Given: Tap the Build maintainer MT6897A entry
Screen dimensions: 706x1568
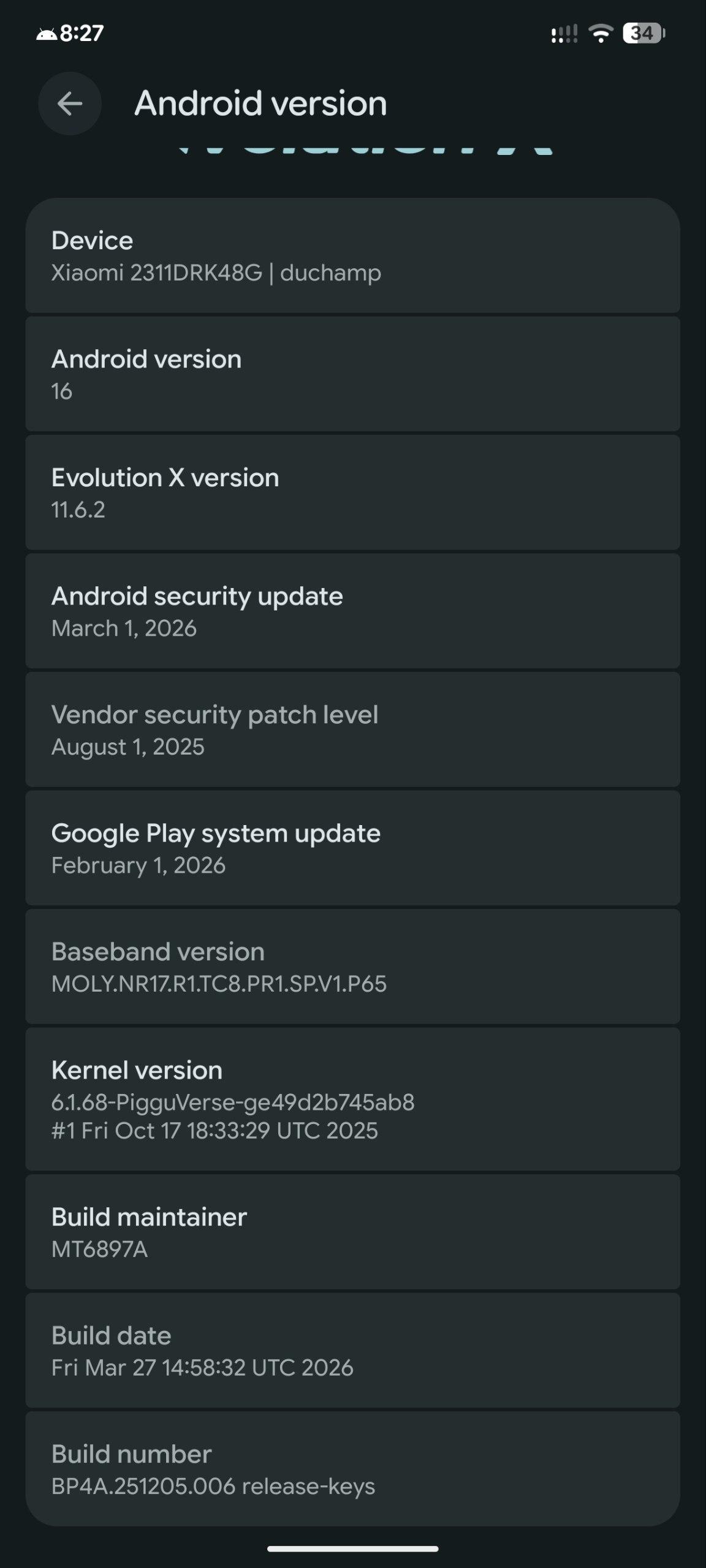Looking at the screenshot, I should click(352, 1232).
